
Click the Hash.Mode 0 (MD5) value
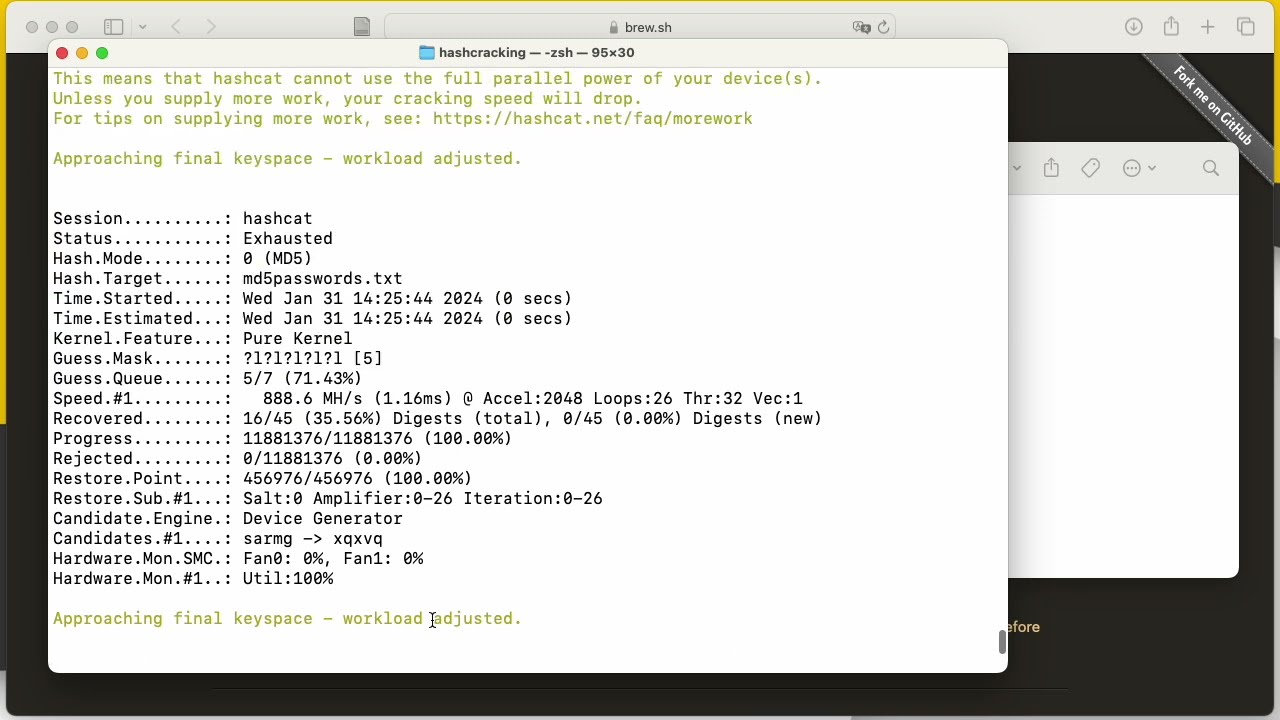pos(277,259)
